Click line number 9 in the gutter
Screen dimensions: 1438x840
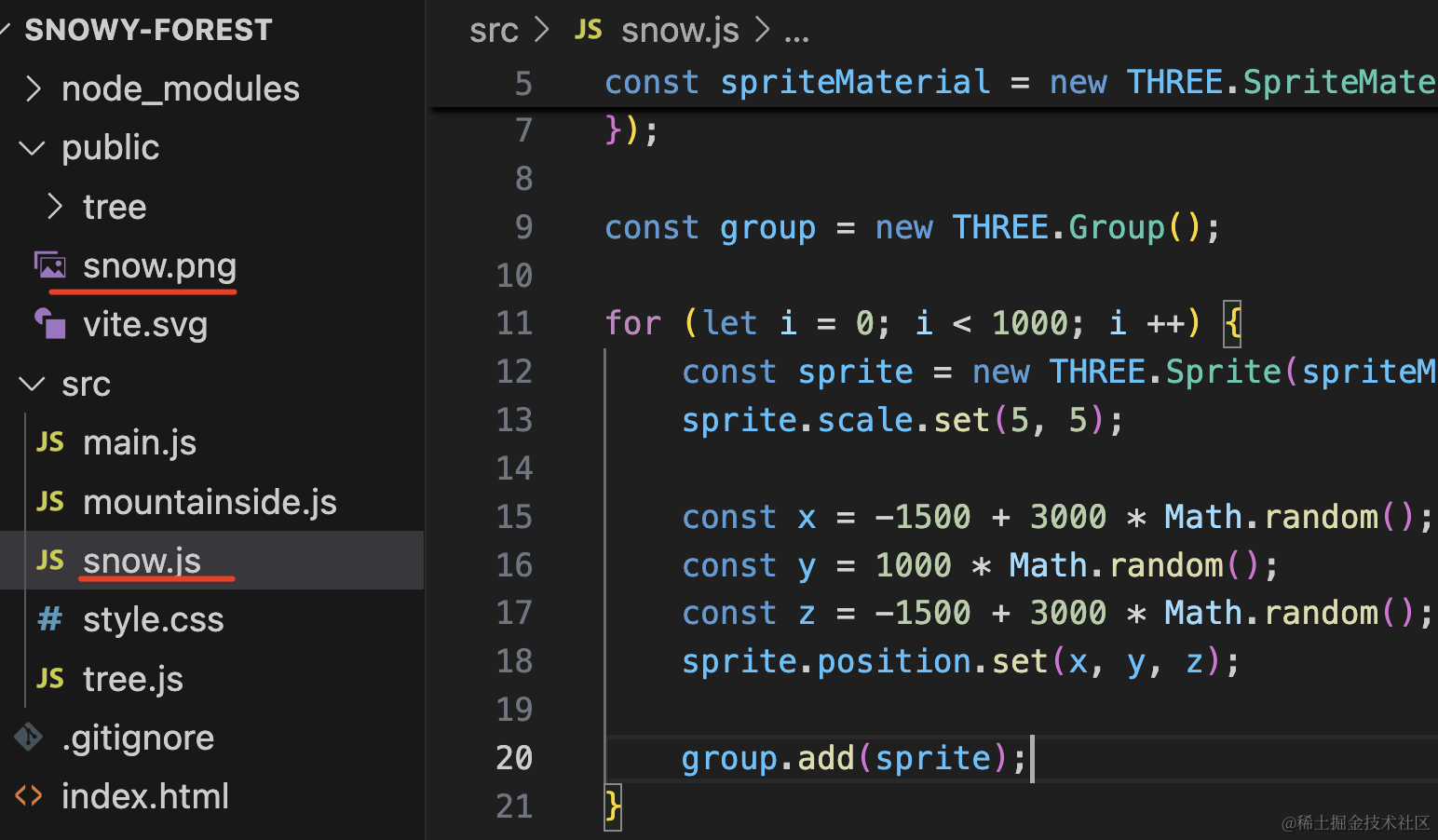pyautogui.click(x=523, y=227)
